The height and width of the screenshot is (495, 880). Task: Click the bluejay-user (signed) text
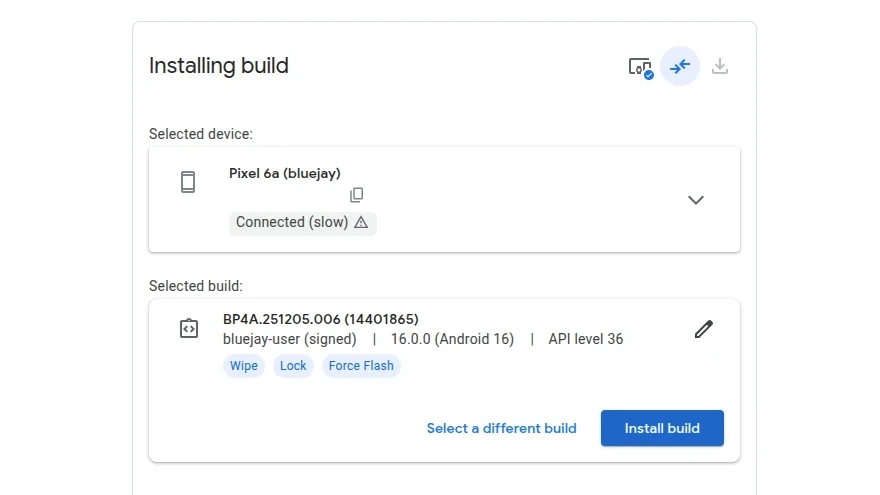tap(289, 339)
